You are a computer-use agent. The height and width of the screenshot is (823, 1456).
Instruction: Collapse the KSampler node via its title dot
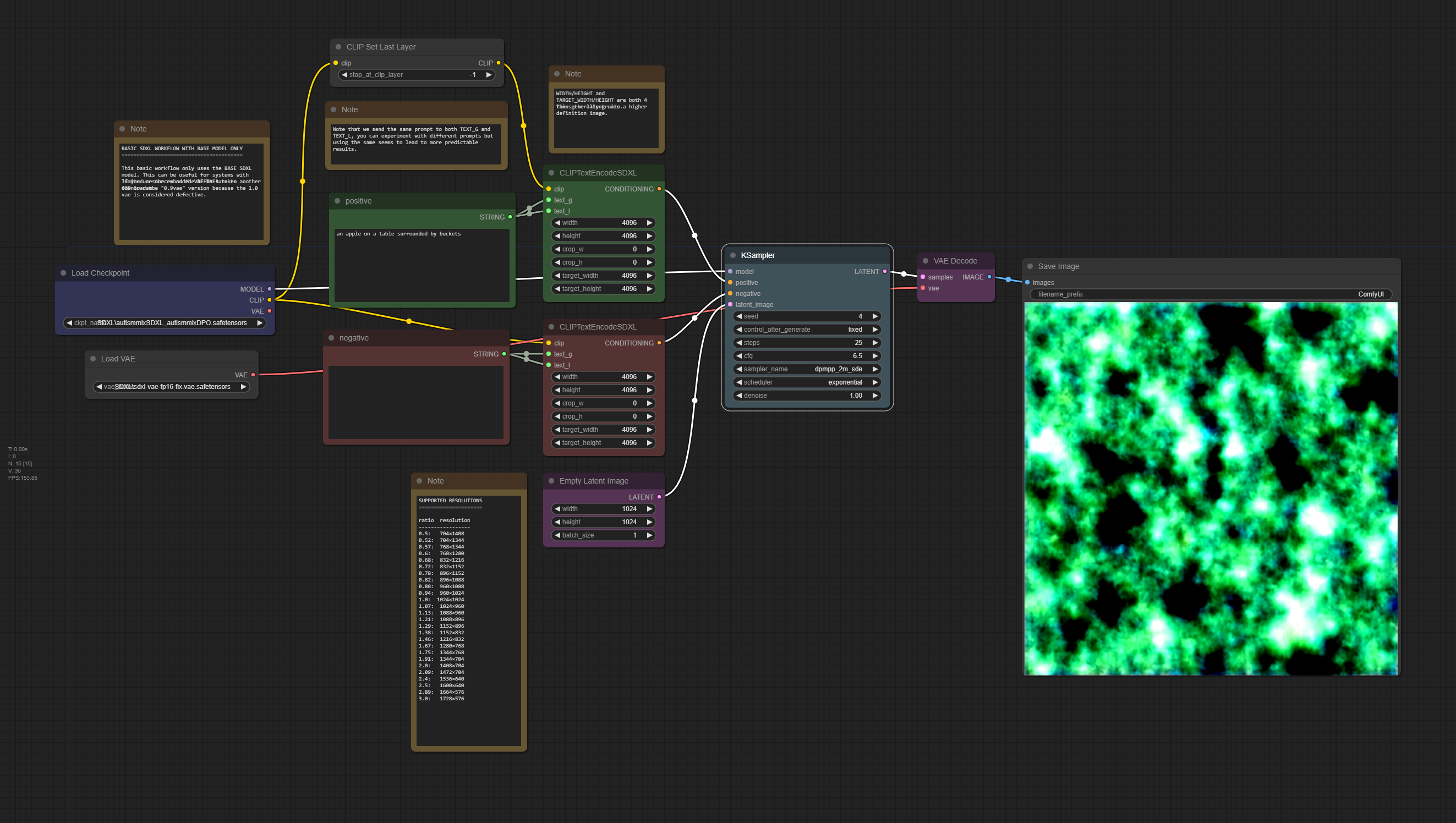[732, 255]
